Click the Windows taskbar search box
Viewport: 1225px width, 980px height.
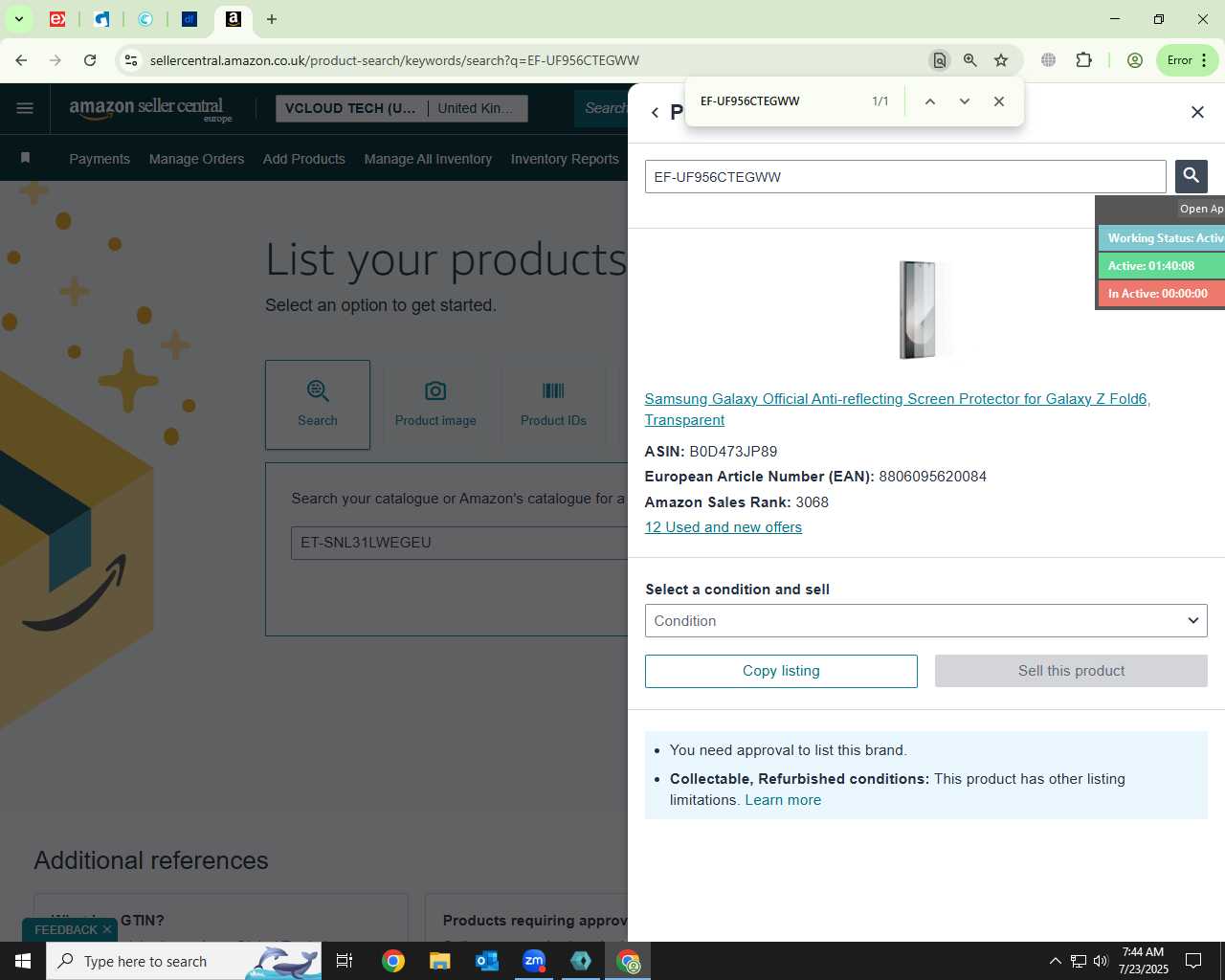point(184,961)
